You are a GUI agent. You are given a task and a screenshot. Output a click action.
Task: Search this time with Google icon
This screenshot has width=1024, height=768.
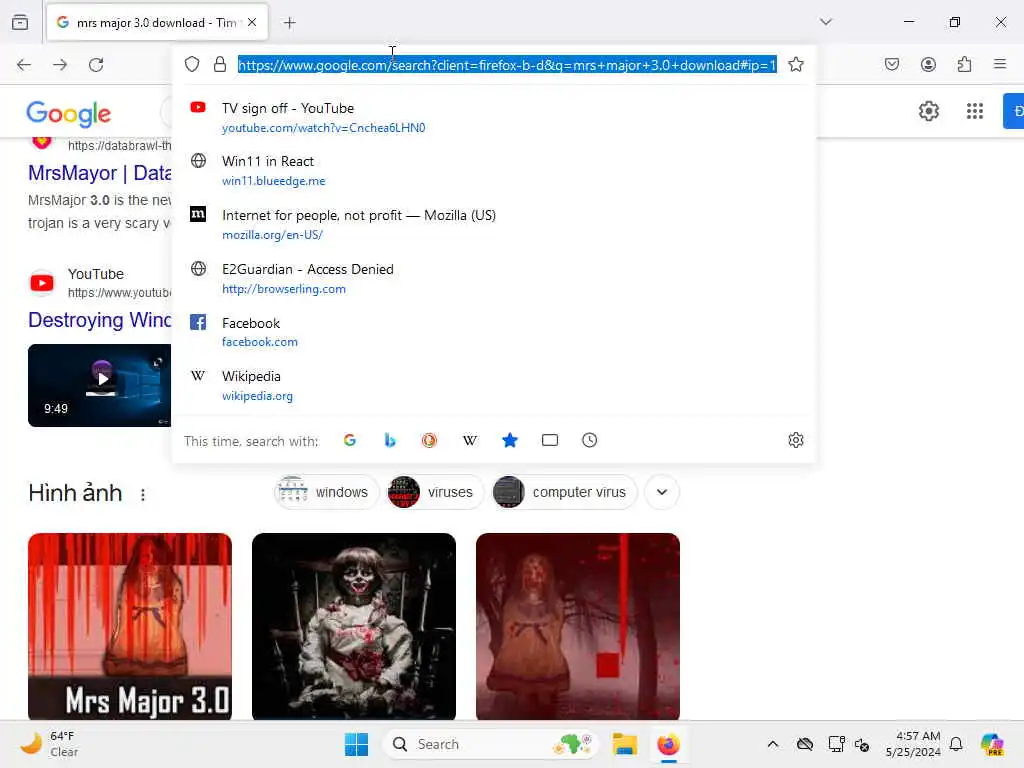350,440
